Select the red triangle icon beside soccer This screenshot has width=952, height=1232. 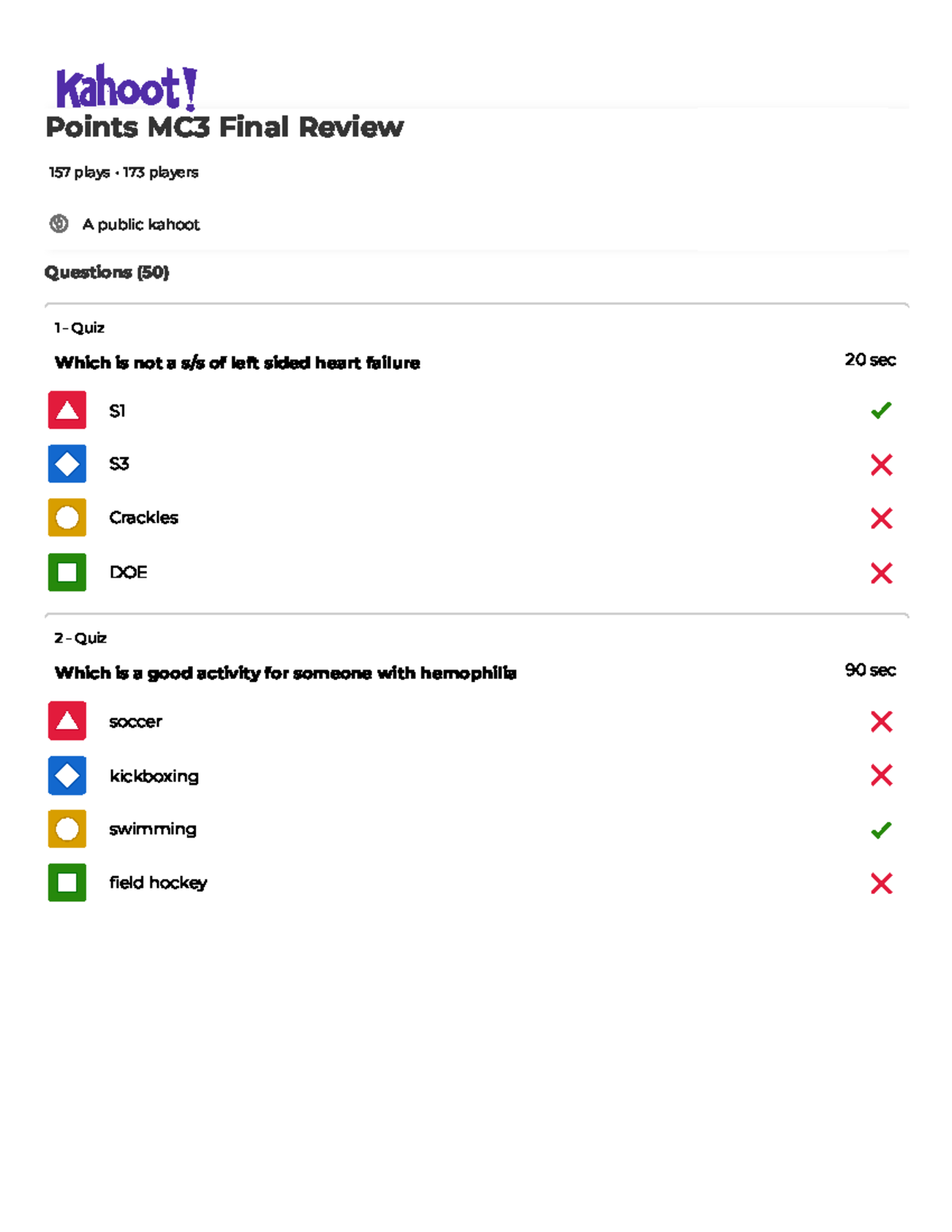[67, 721]
